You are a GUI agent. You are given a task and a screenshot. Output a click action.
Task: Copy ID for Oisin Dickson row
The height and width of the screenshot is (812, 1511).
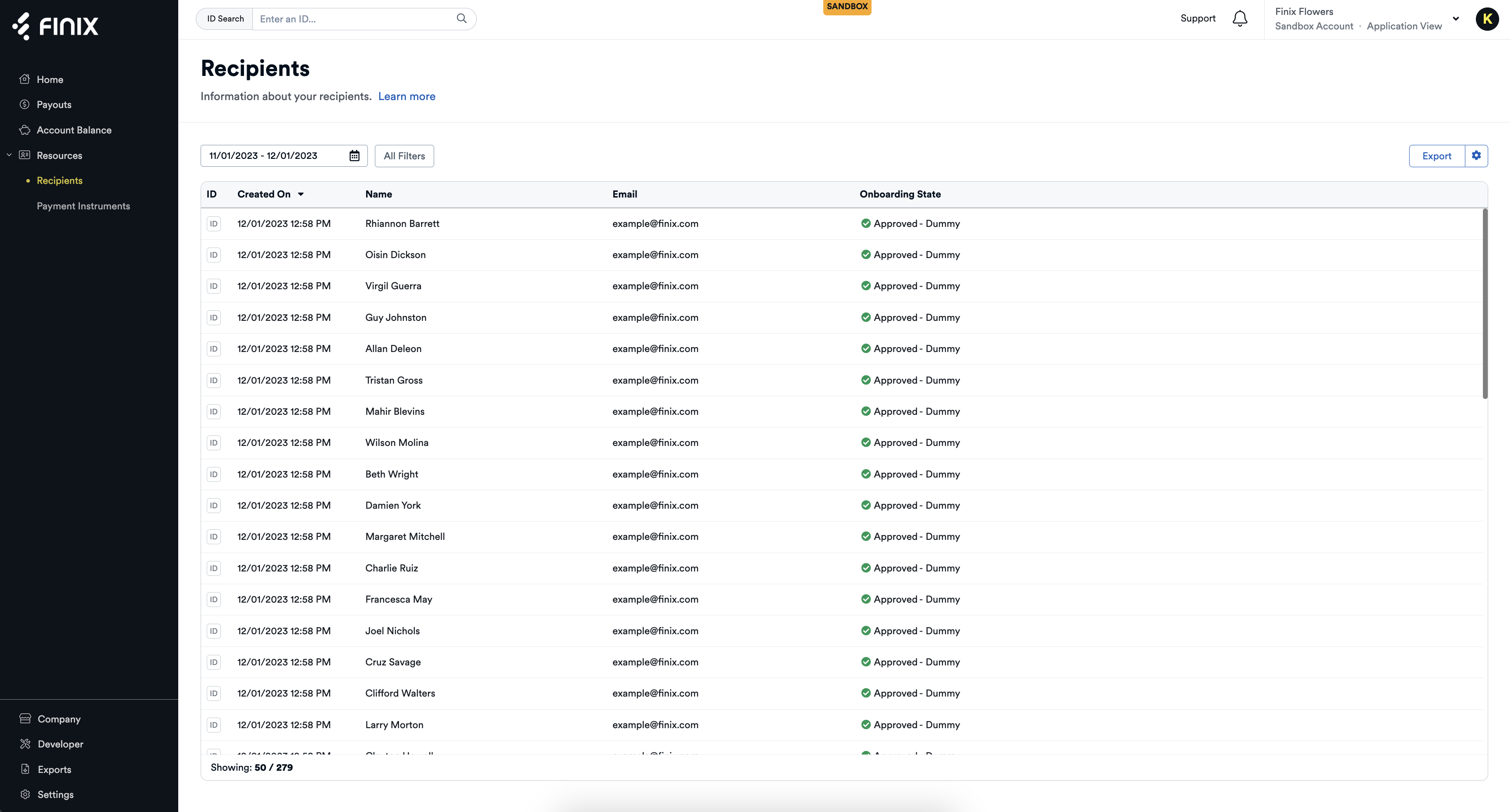213,255
